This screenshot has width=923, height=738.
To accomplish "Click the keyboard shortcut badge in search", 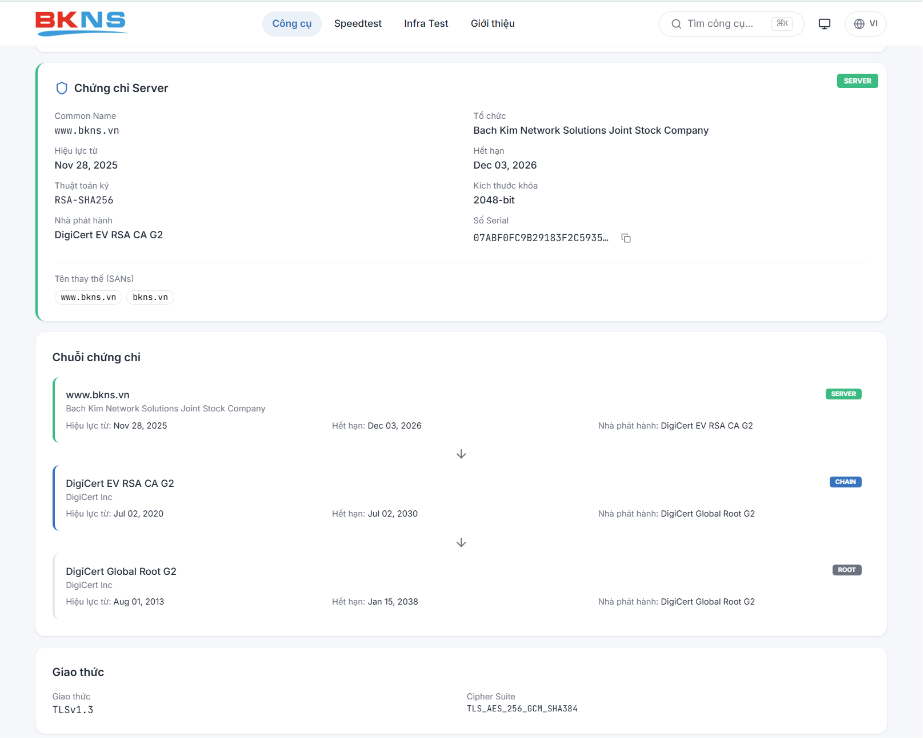I will pyautogui.click(x=782, y=24).
